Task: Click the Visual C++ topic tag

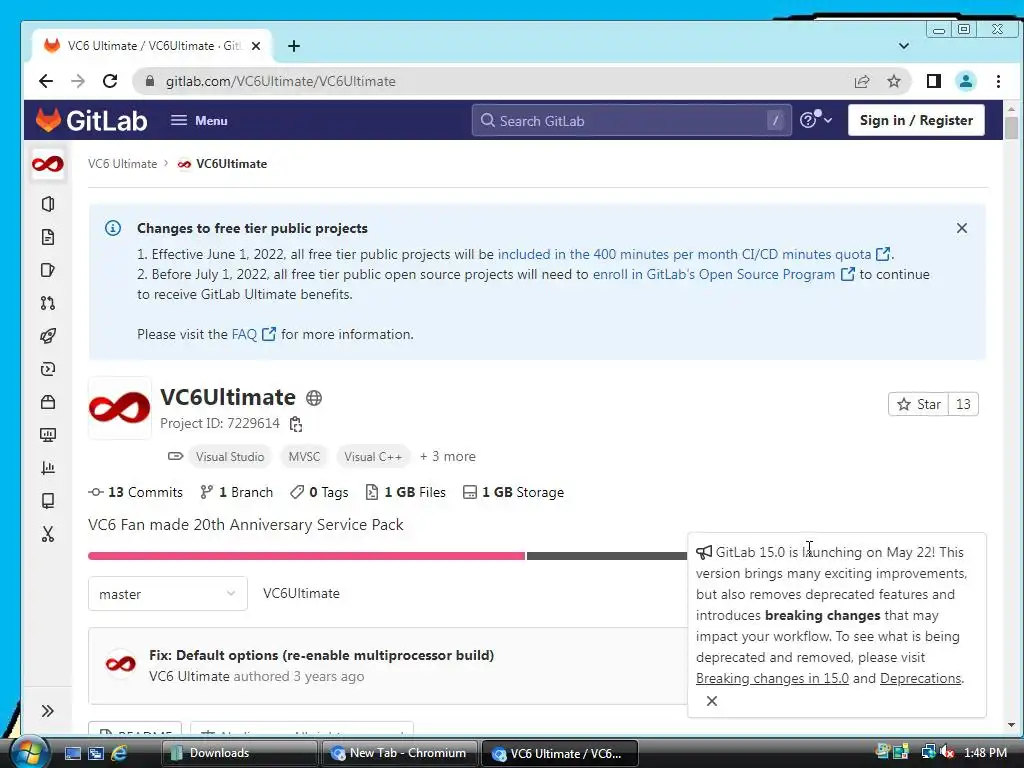Action: coord(373,456)
